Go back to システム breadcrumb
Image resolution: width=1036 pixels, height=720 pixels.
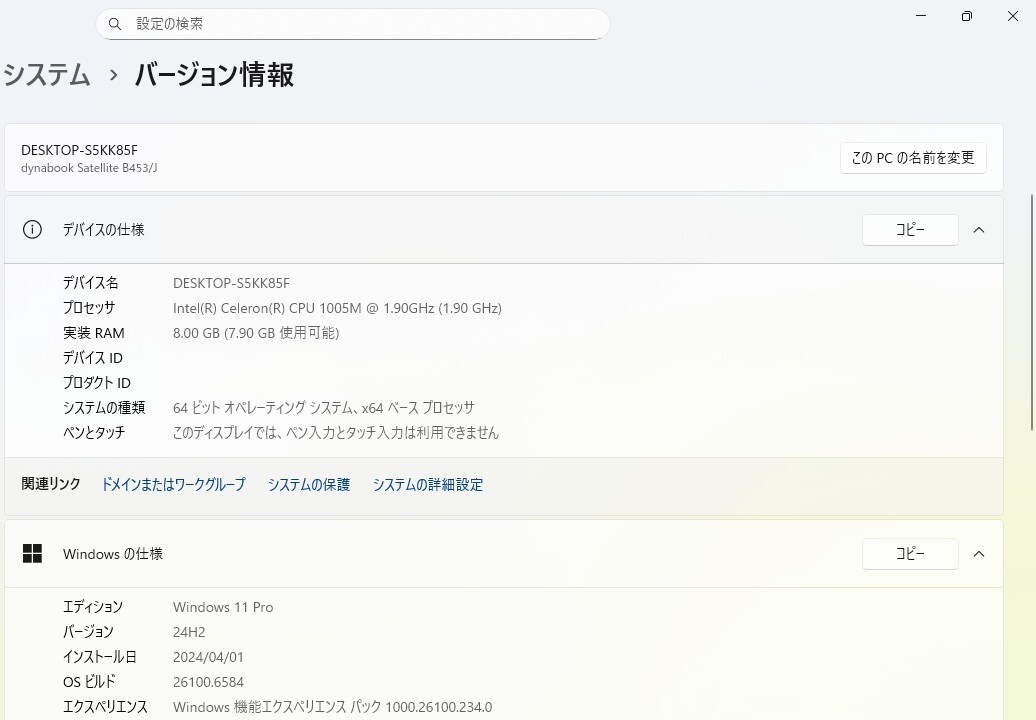(x=47, y=75)
